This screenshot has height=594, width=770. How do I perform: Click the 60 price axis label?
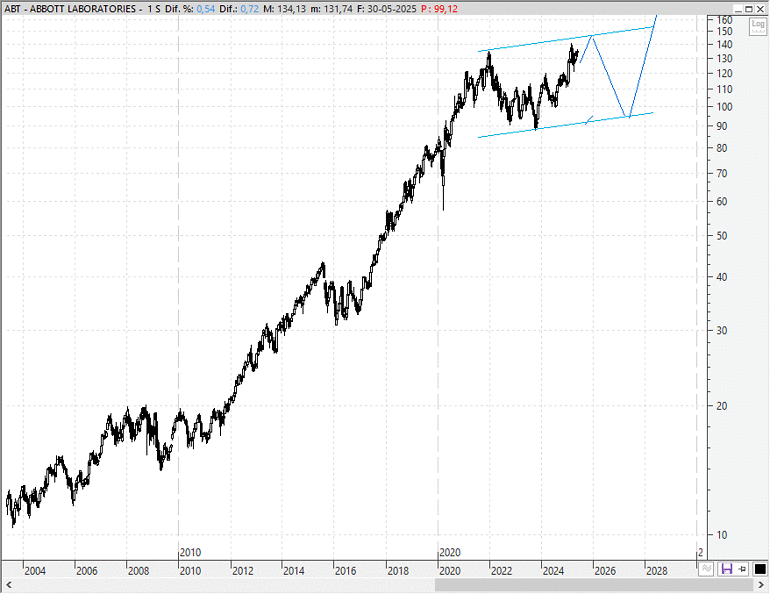721,202
